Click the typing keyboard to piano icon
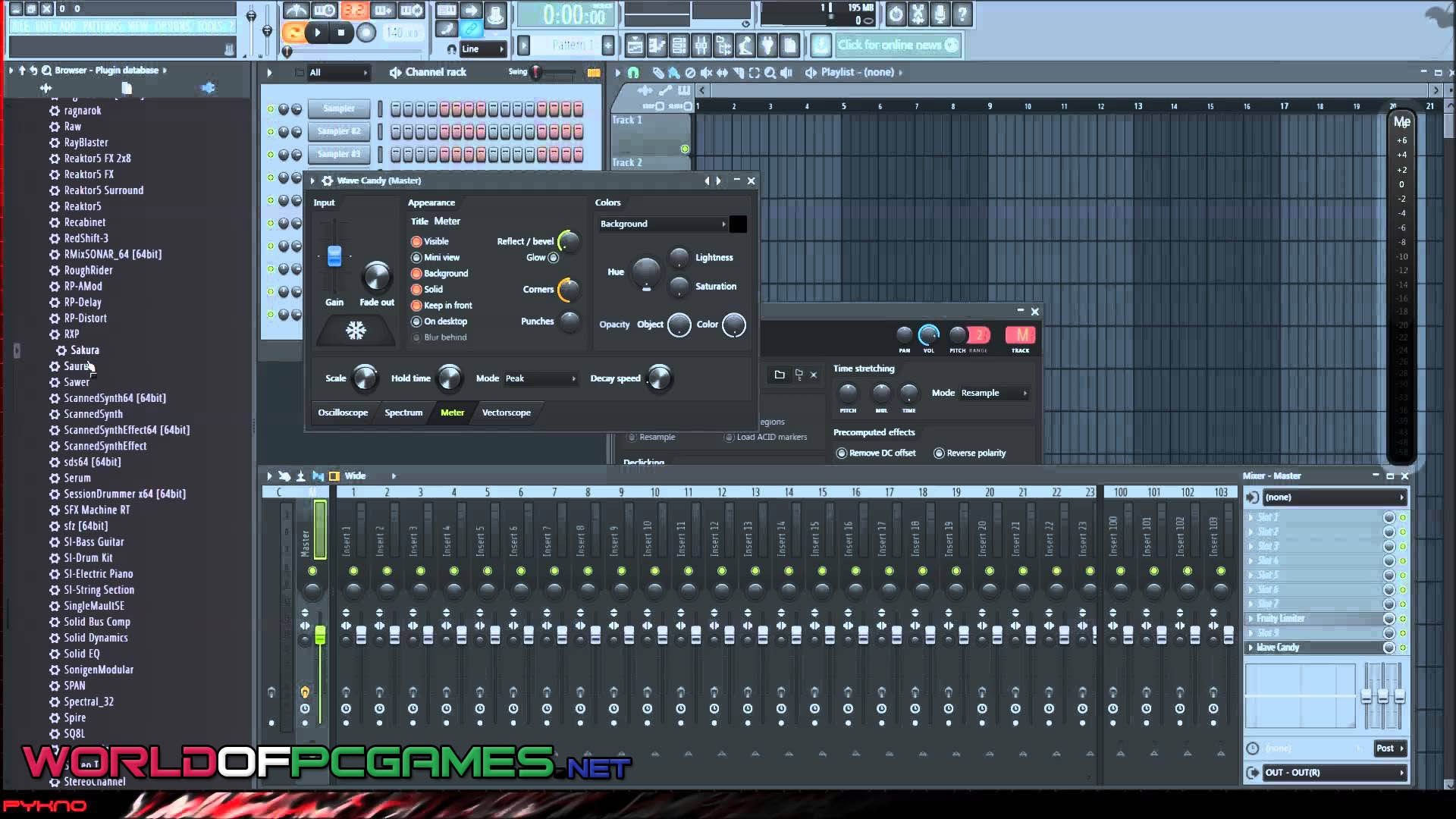This screenshot has width=1456, height=819. click(x=447, y=11)
